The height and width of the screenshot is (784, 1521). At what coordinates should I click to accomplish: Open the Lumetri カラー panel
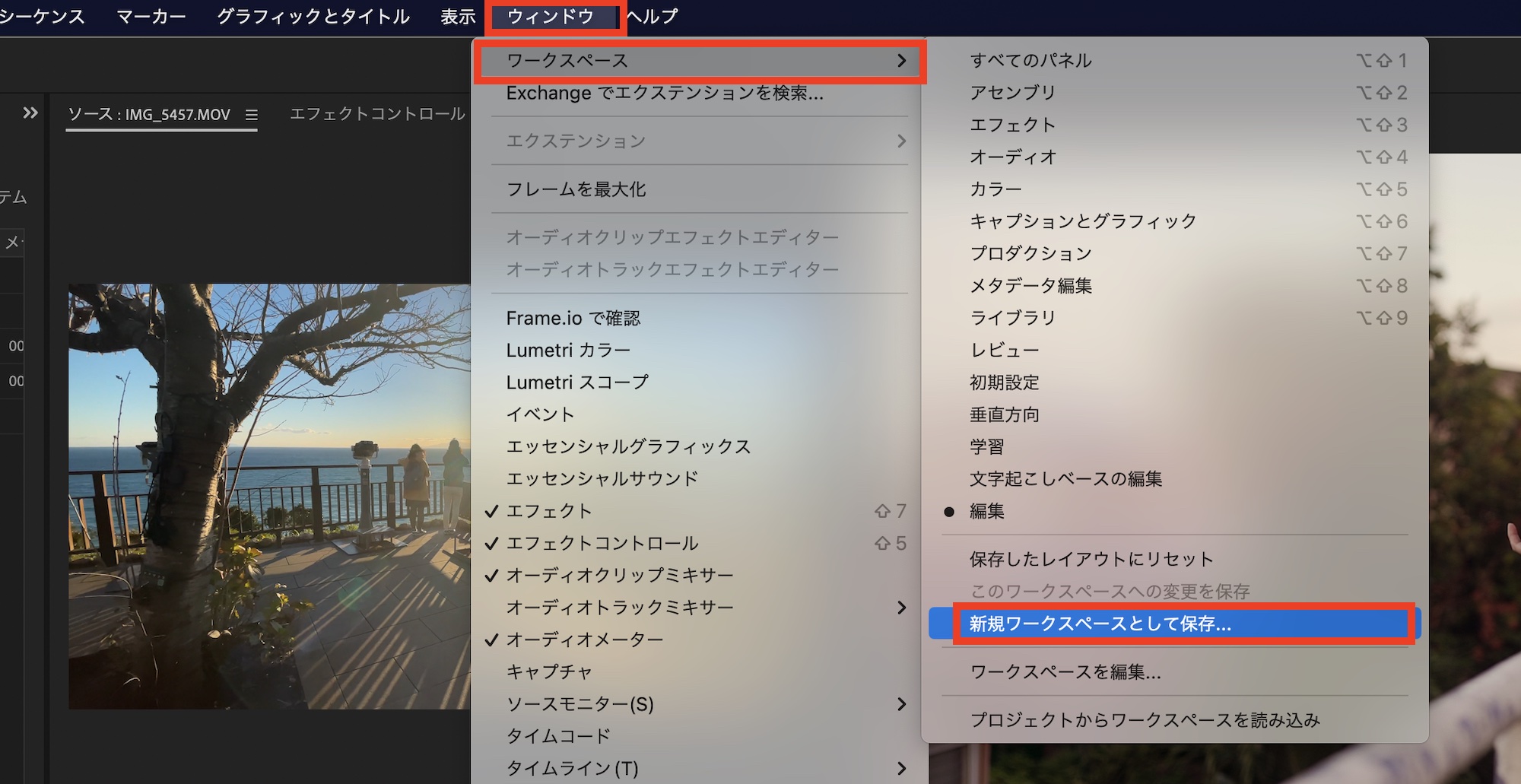[700, 350]
